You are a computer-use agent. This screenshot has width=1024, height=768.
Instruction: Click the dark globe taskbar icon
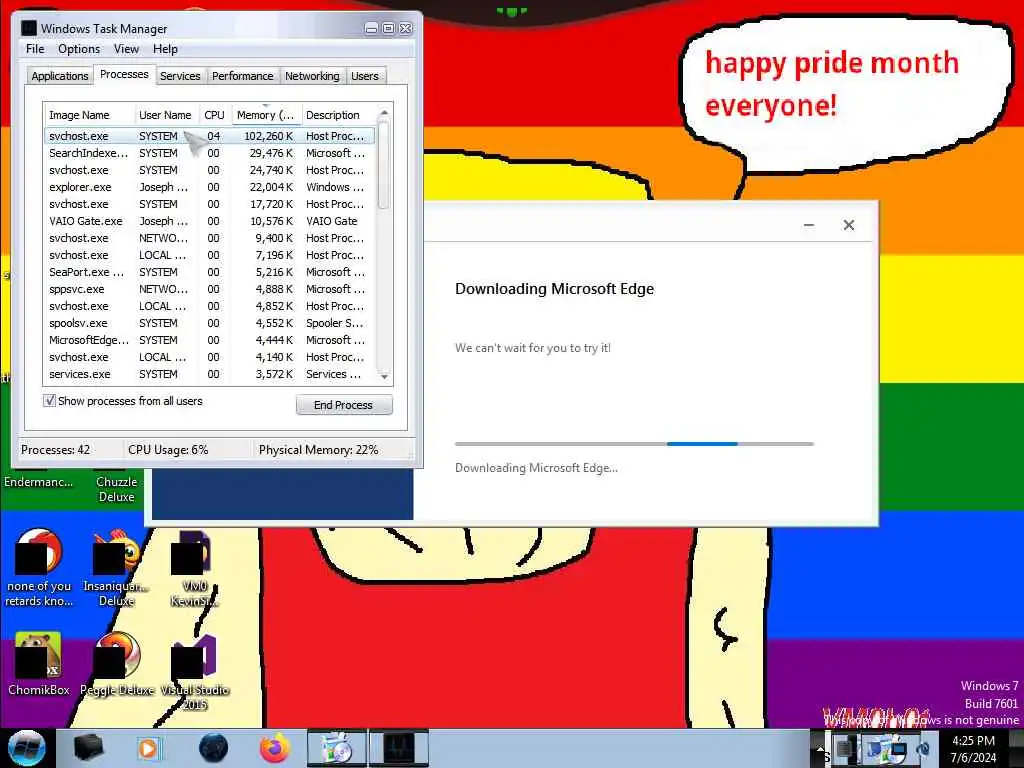pyautogui.click(x=213, y=748)
